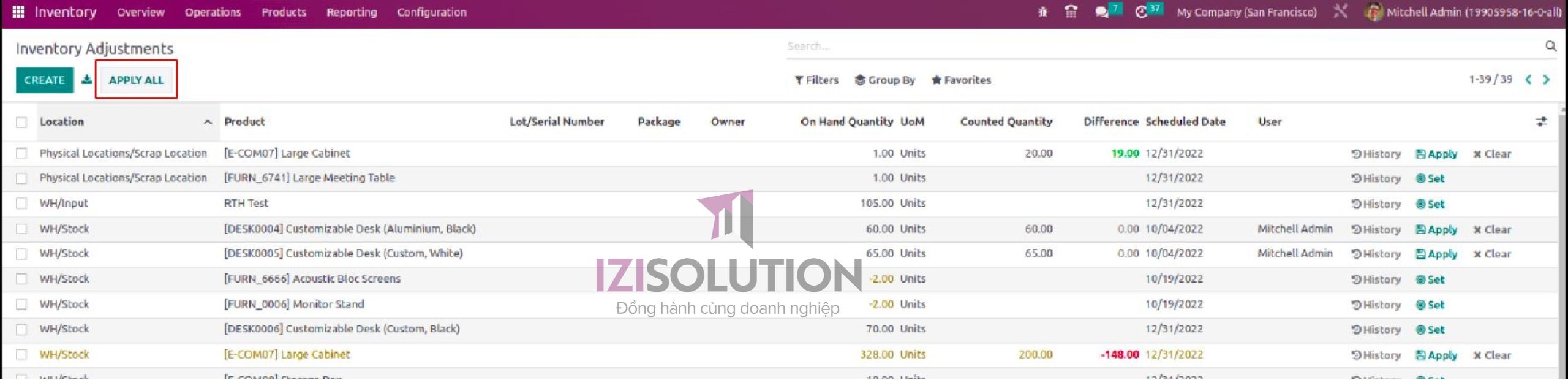Click Set for Monitor Stand row
Viewport: 1568px width, 380px height.
tap(1430, 305)
